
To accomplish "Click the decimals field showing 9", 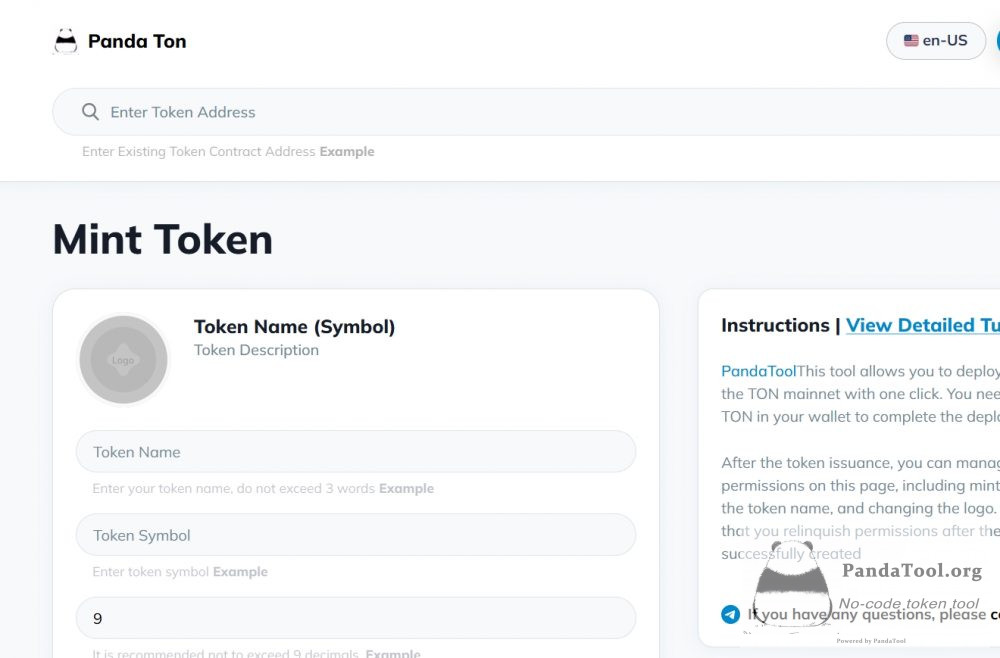I will pyautogui.click(x=356, y=618).
